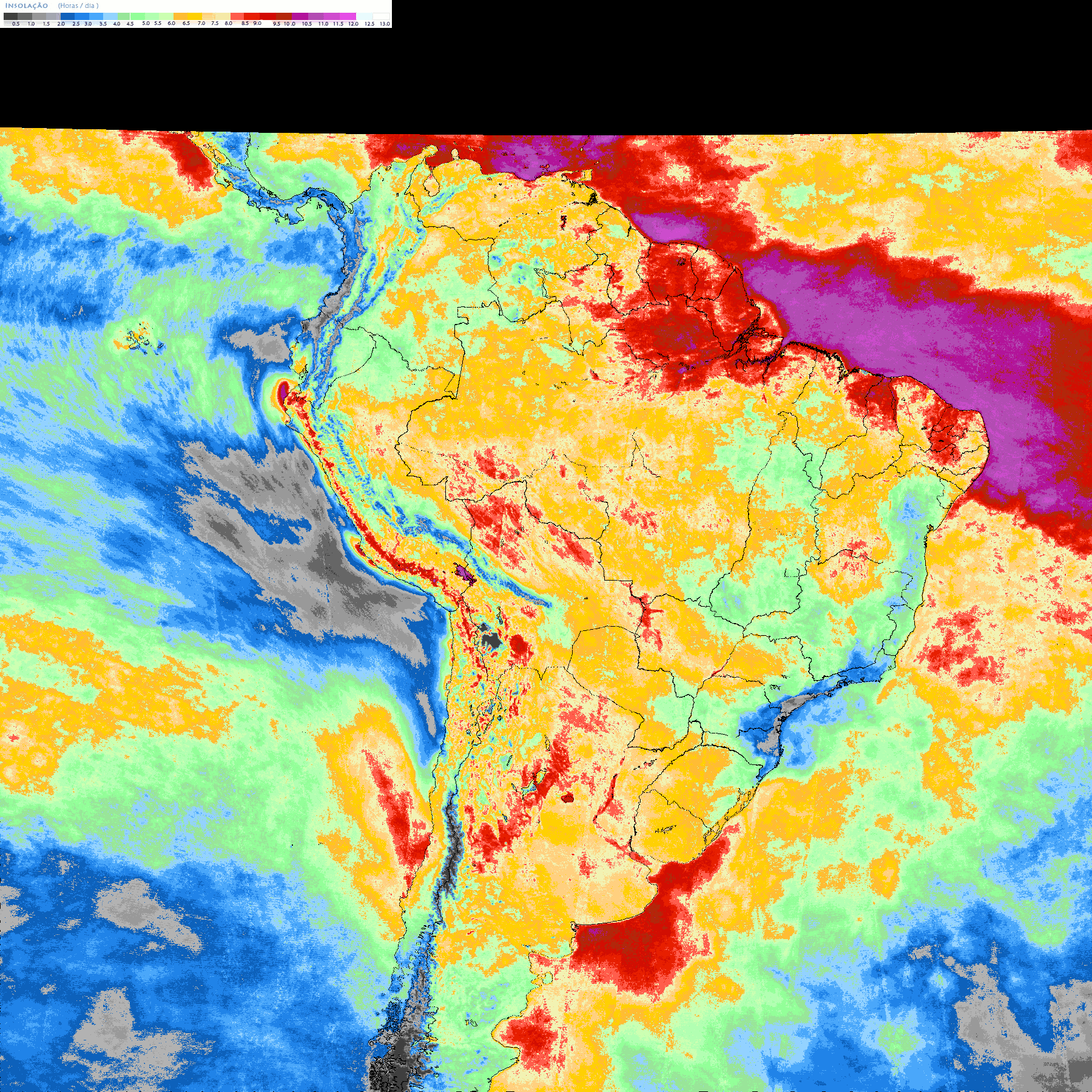1092x1092 pixels.
Task: Choose the dark purple swatch above 10.5
Action: (x=300, y=16)
